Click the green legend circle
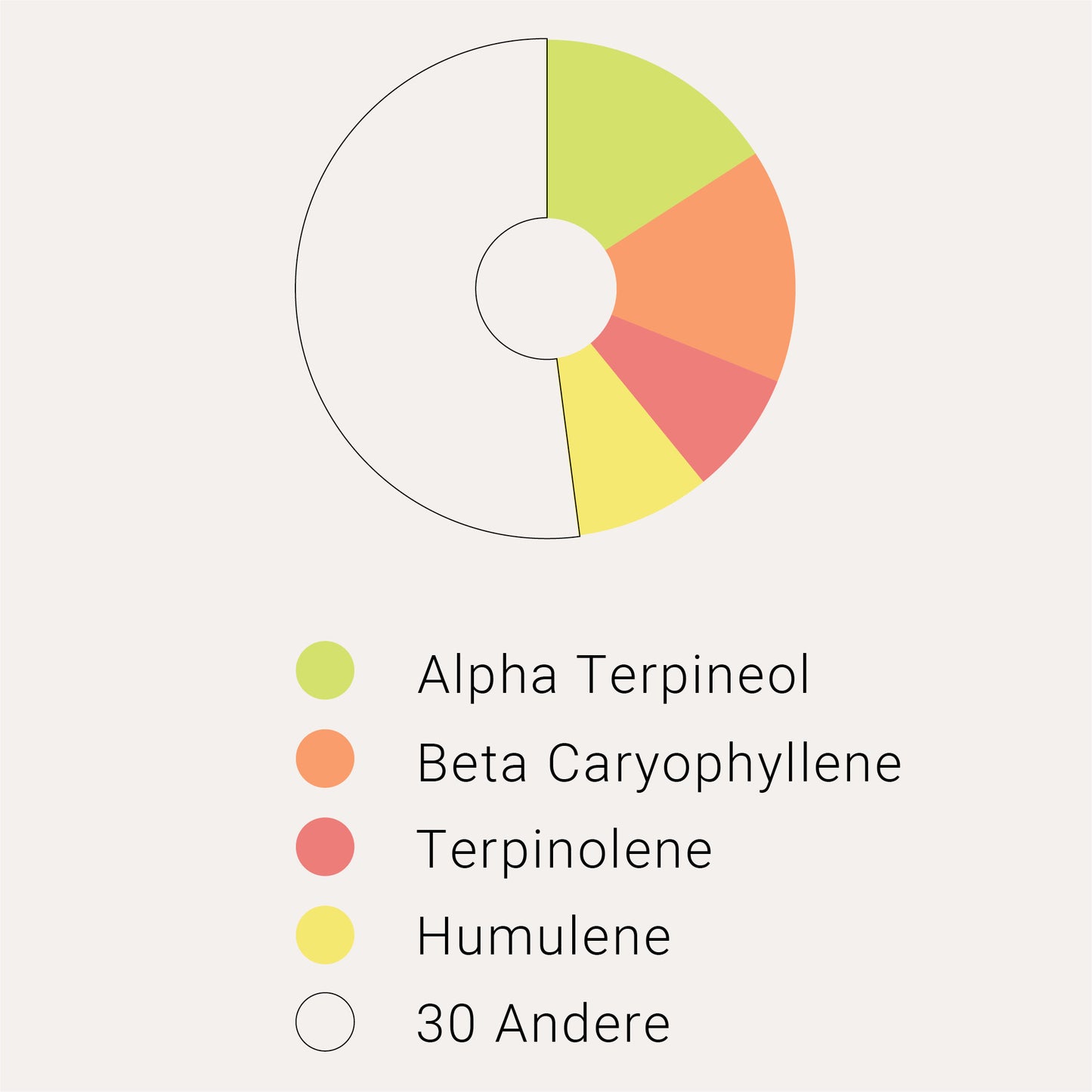 click(x=325, y=670)
